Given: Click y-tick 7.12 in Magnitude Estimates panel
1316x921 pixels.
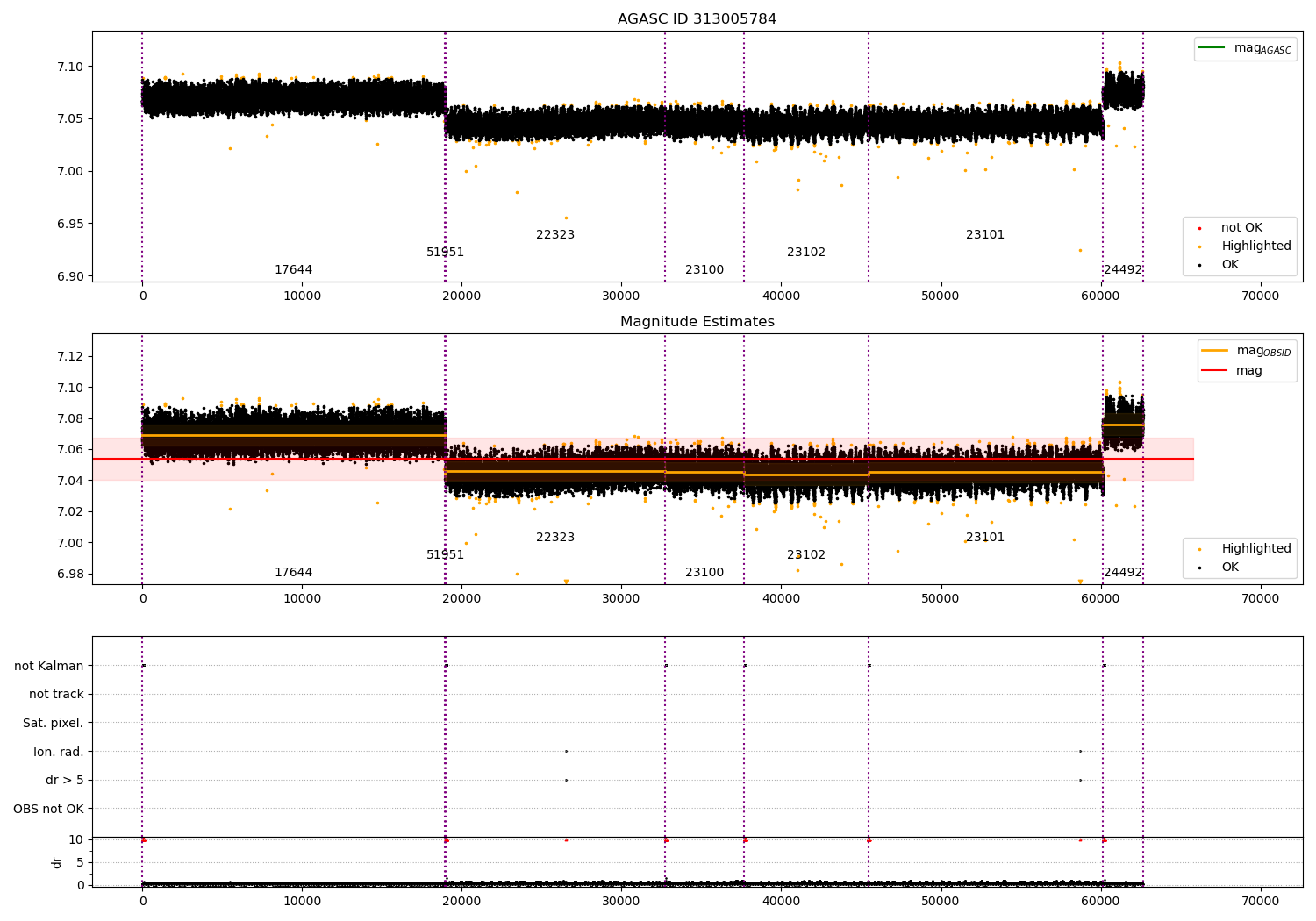Looking at the screenshot, I should [71, 357].
